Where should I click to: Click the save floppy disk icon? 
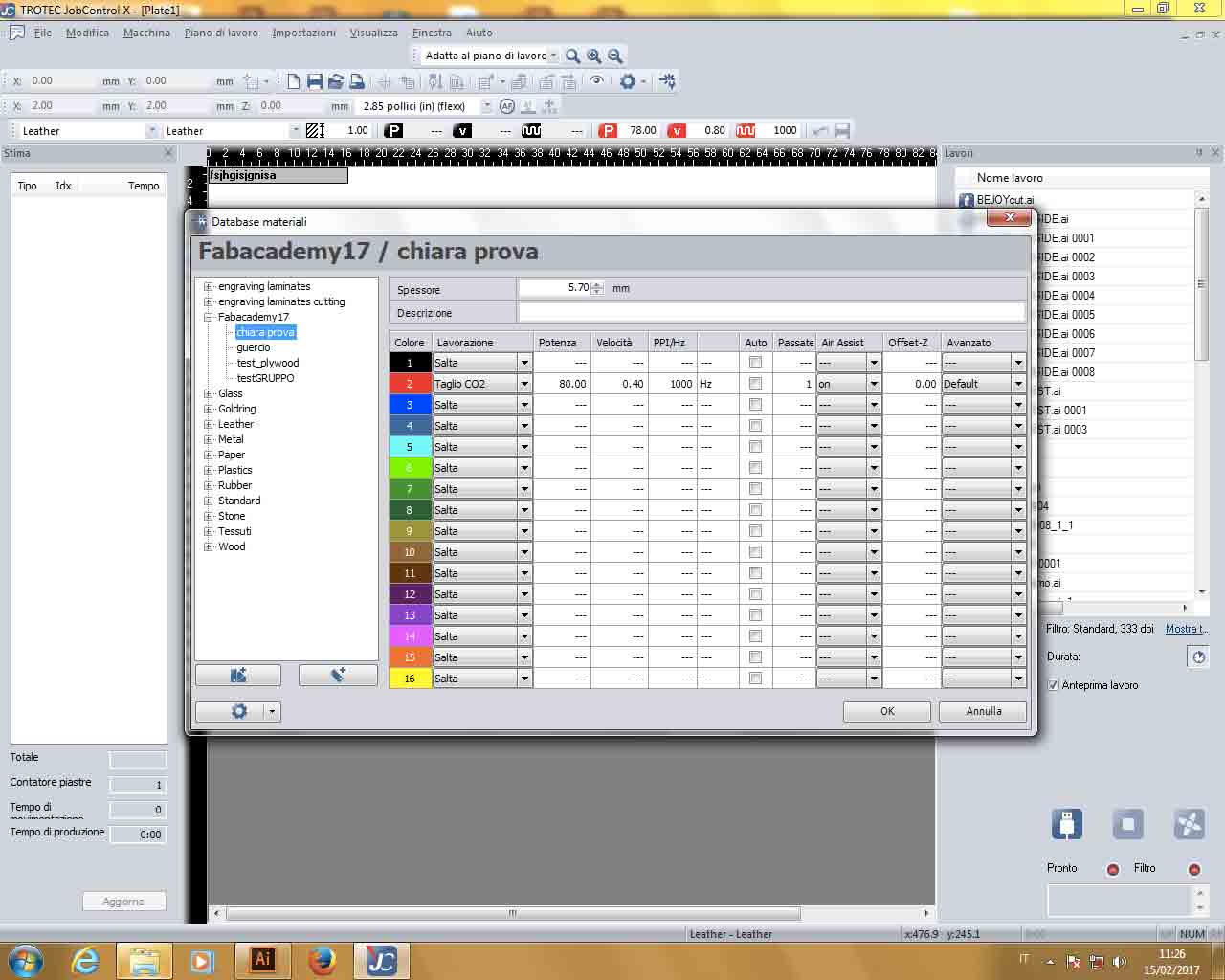[x=315, y=81]
